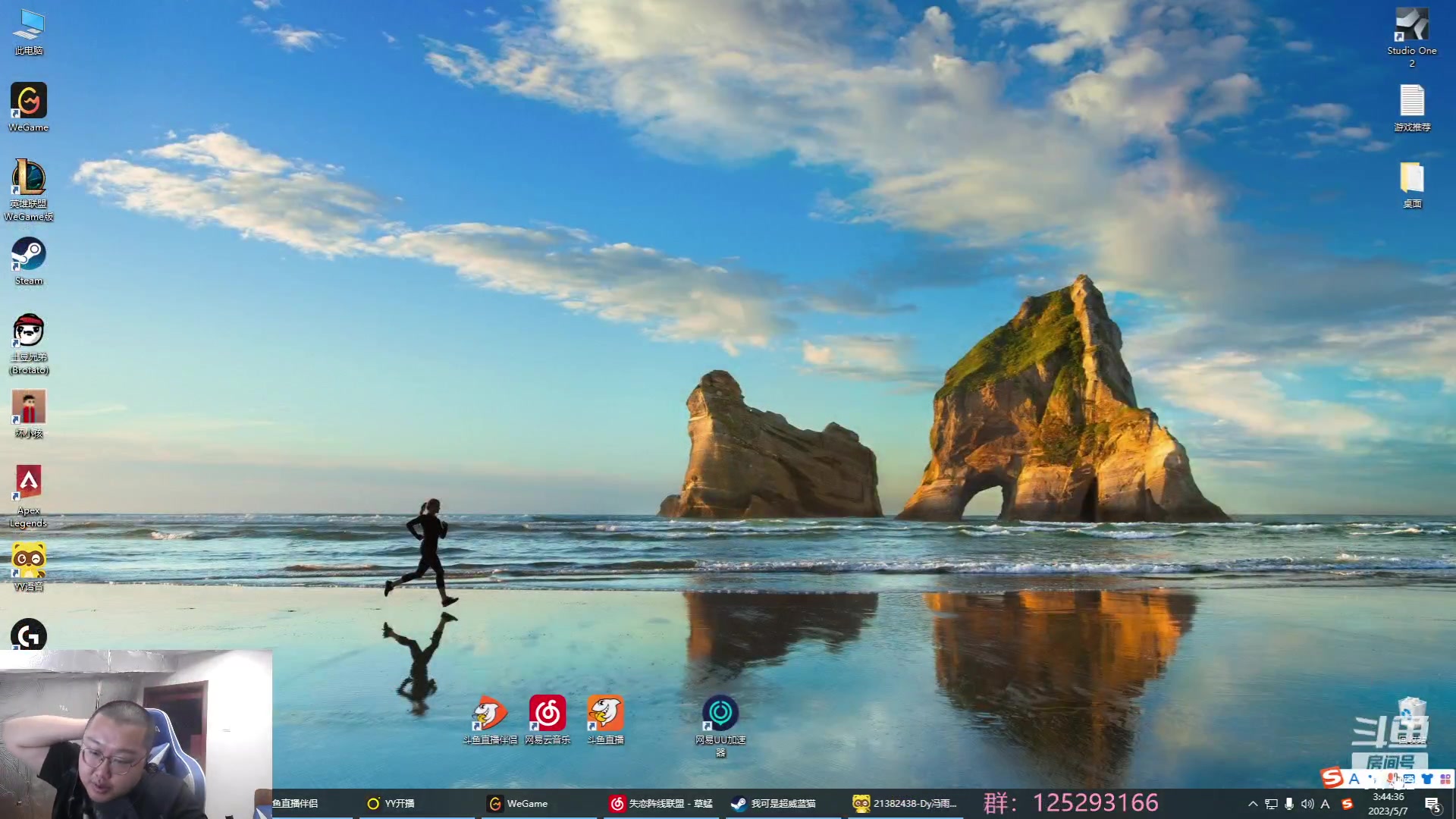
Task: Open the notification action center
Action: tap(1432, 805)
